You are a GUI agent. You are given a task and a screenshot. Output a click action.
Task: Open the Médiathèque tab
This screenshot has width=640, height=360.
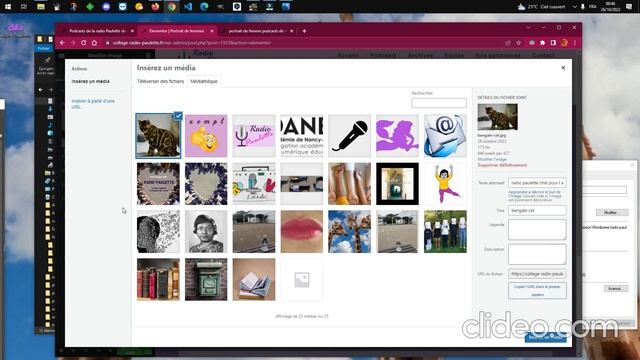coord(204,81)
